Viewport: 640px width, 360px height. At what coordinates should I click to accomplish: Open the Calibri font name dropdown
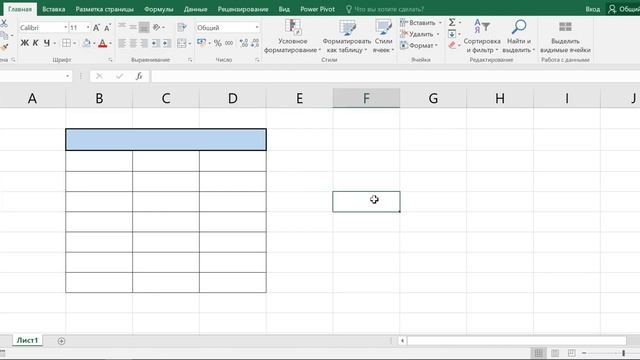pos(65,27)
